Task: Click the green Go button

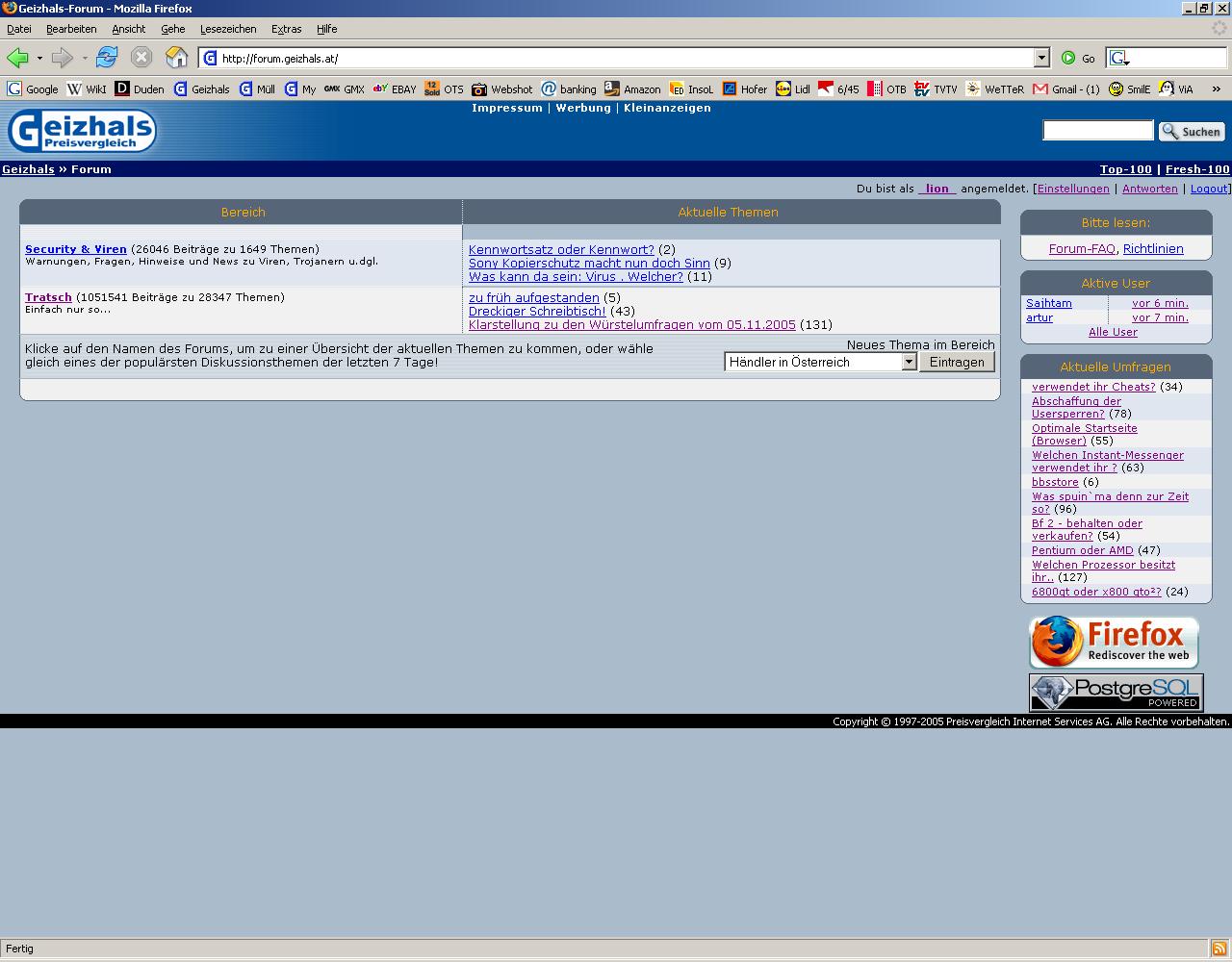Action: [x=1078, y=59]
